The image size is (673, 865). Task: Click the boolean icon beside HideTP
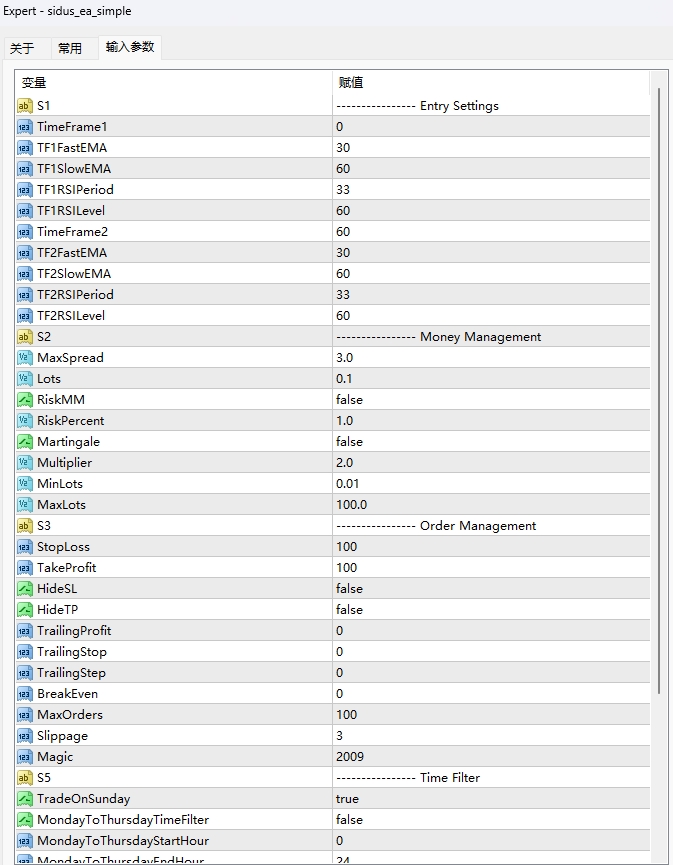tap(24, 610)
